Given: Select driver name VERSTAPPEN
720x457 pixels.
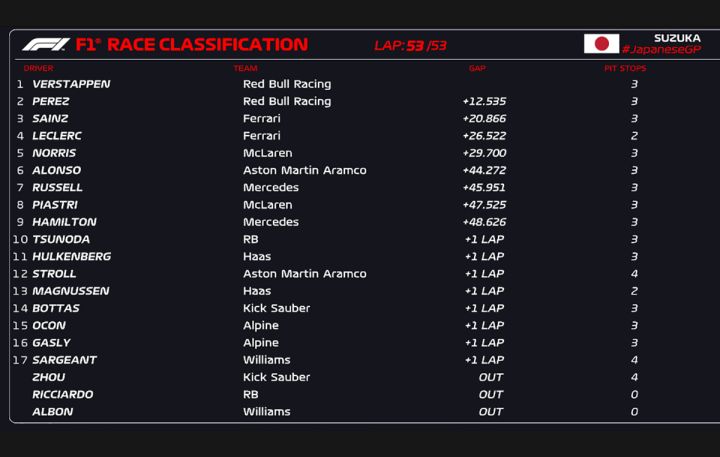Looking at the screenshot, I should (x=71, y=84).
